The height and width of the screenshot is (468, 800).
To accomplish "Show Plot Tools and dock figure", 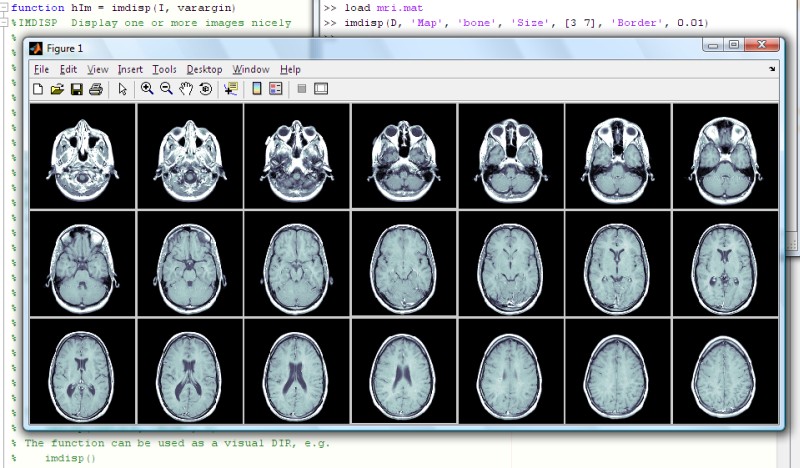I will pos(321,89).
